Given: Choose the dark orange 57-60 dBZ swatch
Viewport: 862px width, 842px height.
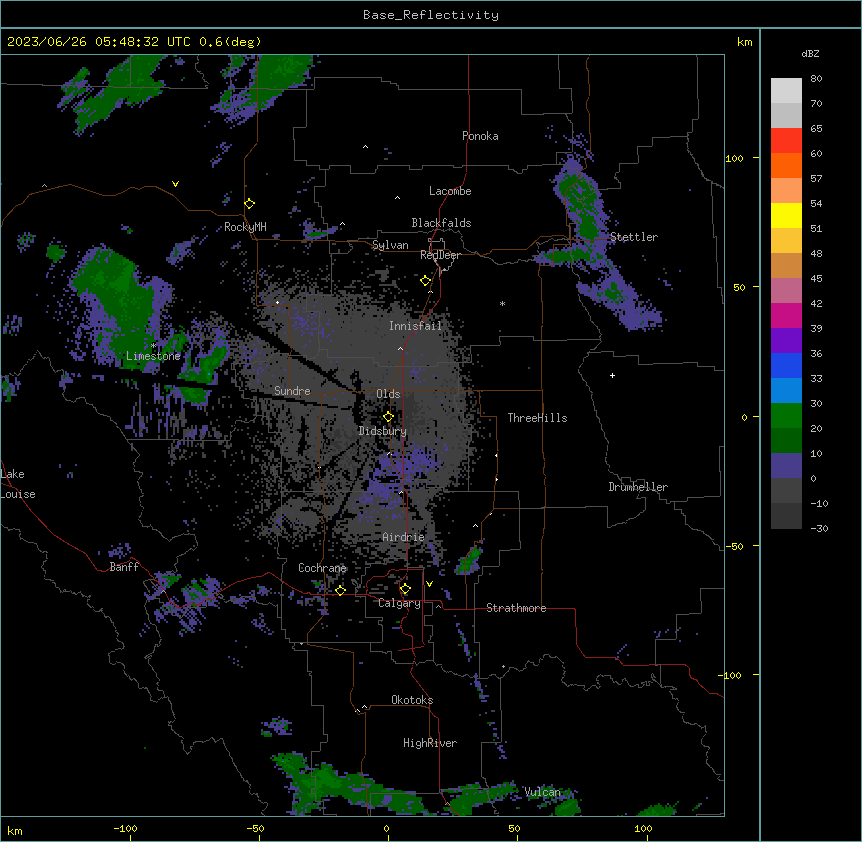Looking at the screenshot, I should click(786, 165).
